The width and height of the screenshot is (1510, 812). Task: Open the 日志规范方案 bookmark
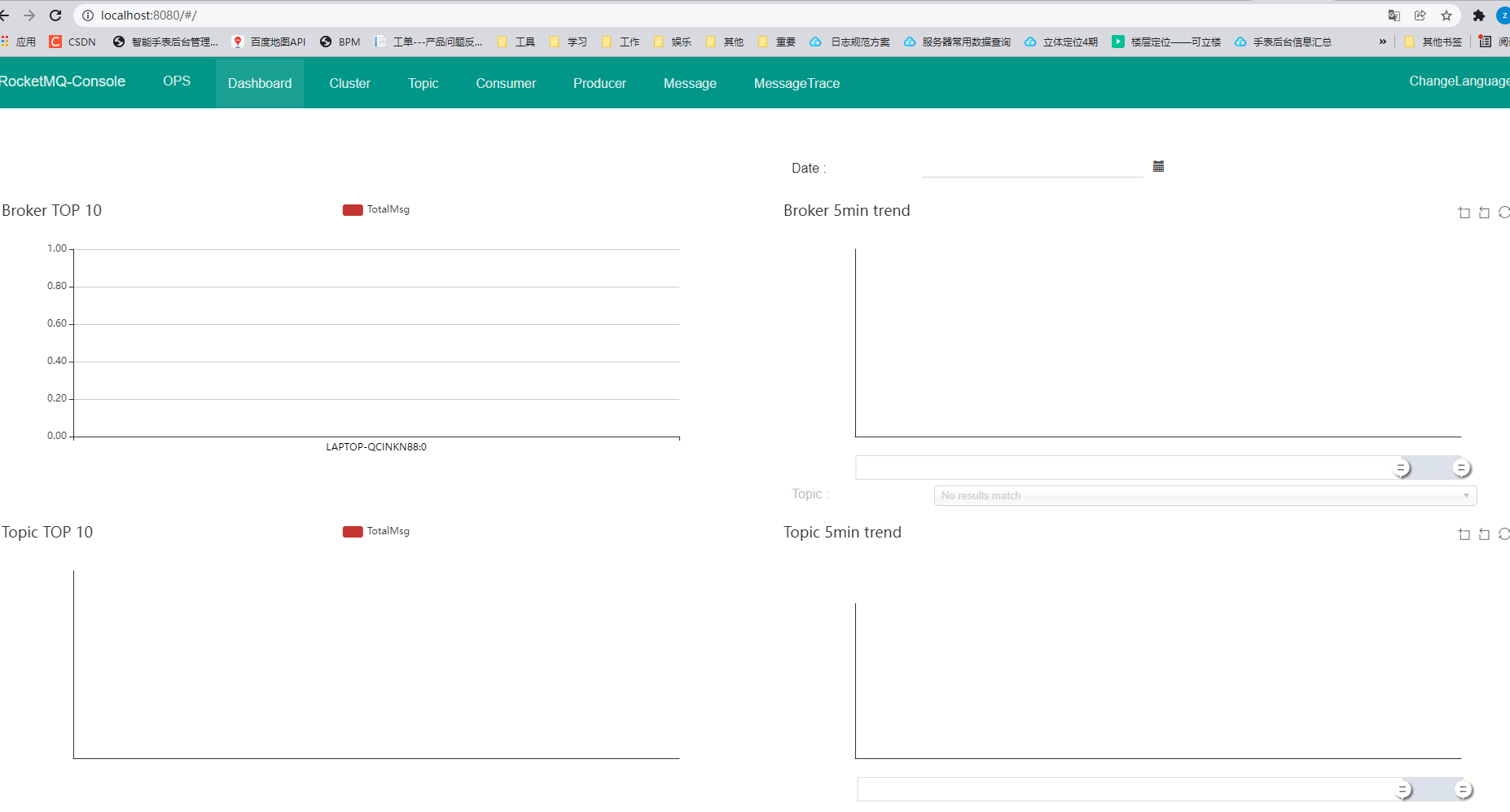849,42
